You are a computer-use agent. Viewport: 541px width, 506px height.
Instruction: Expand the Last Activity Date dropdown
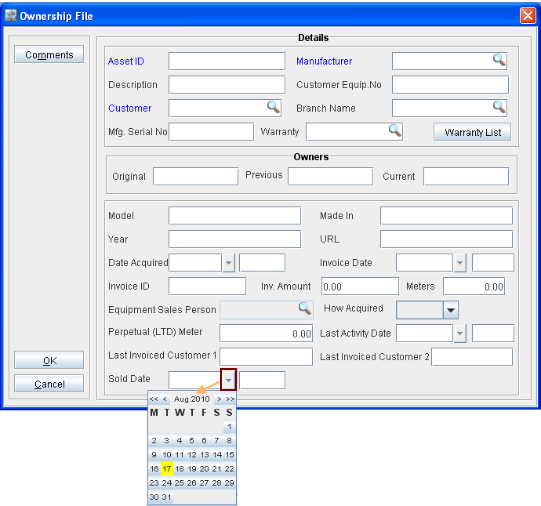point(460,333)
